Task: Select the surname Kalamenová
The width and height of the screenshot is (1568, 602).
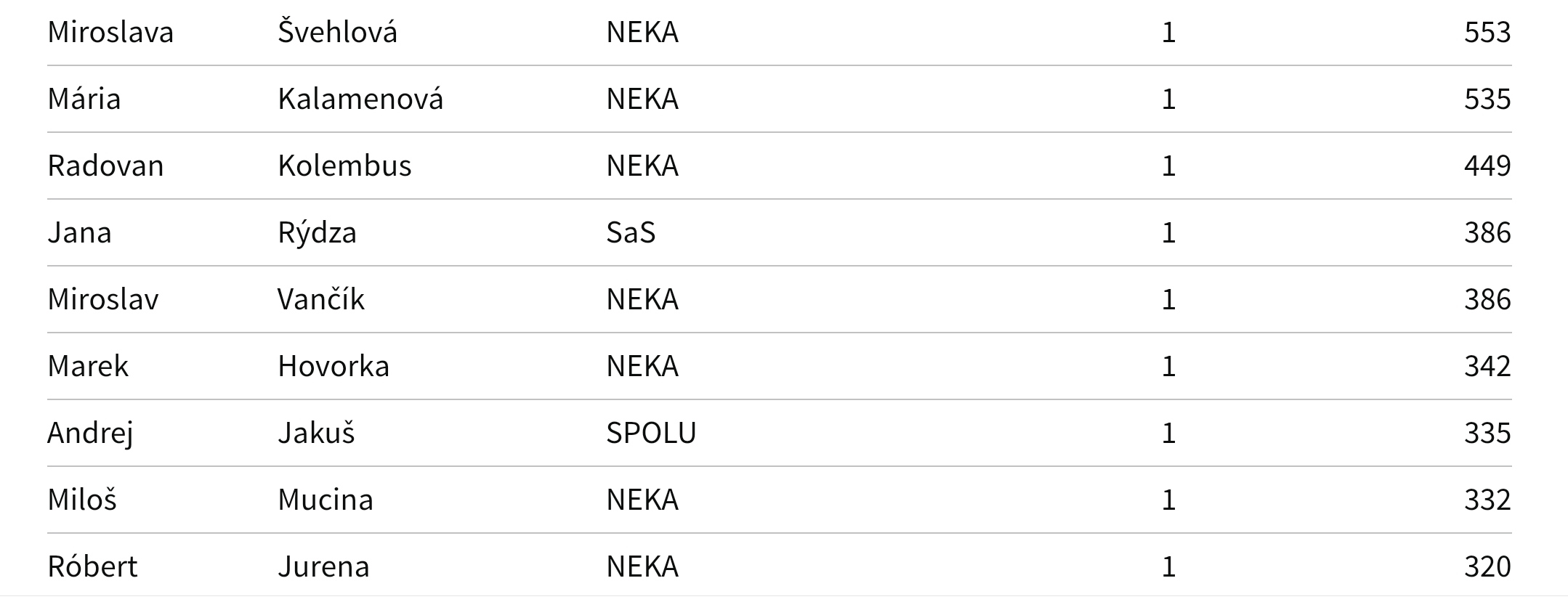Action: [360, 99]
